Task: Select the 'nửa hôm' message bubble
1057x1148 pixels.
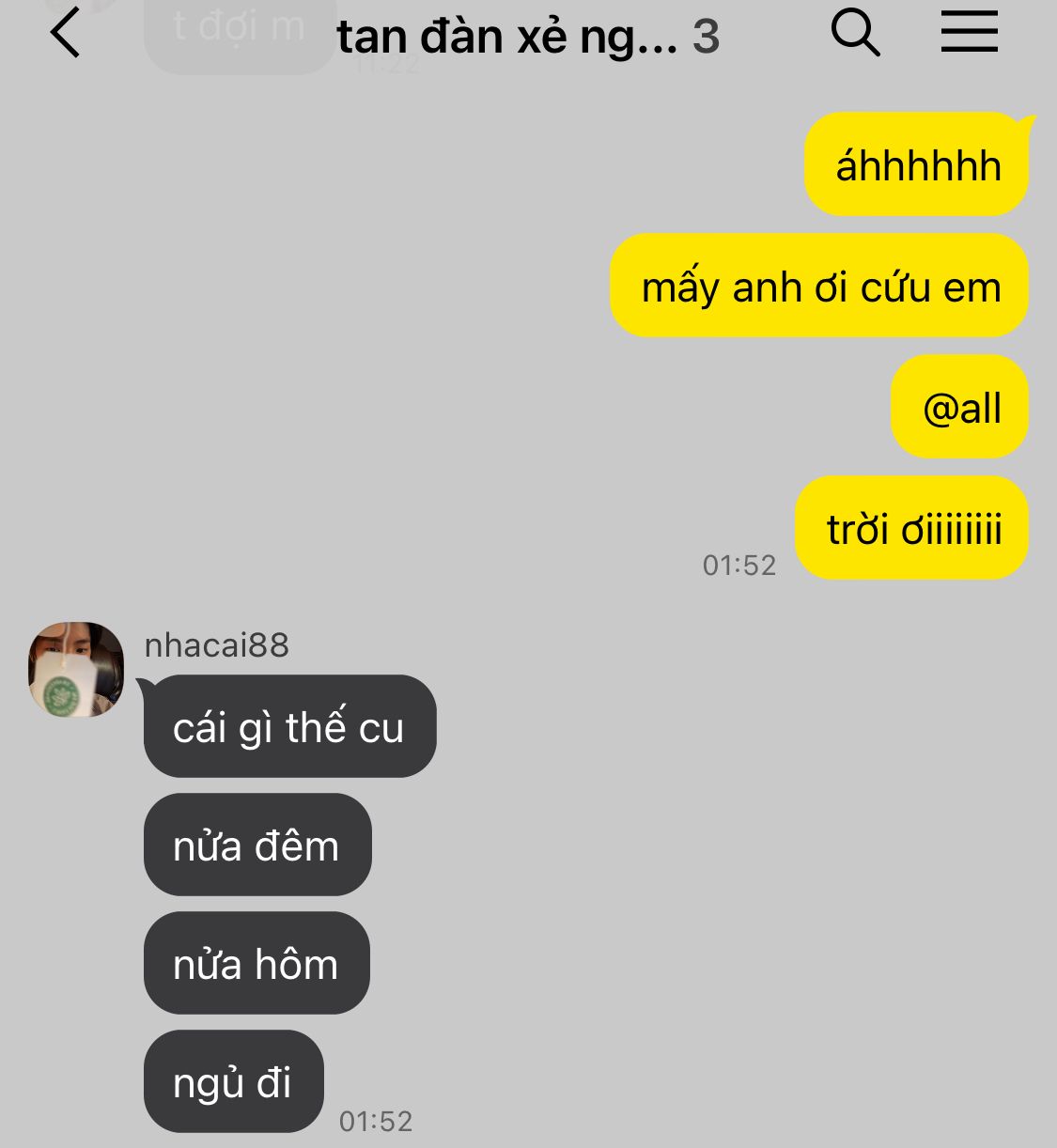Action: pos(256,963)
